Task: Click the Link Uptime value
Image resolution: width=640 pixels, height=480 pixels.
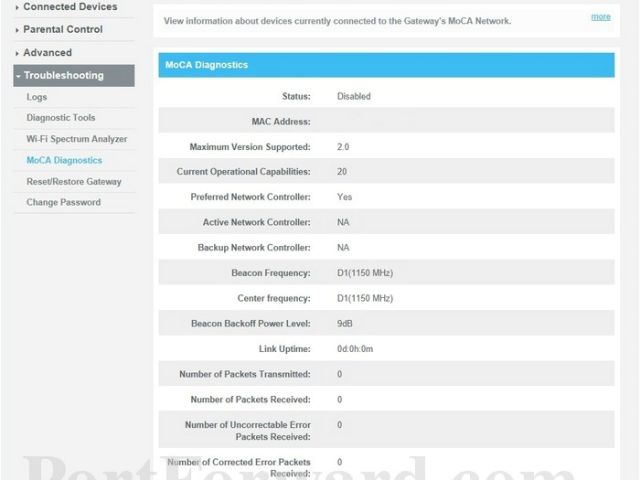Action: (355, 349)
